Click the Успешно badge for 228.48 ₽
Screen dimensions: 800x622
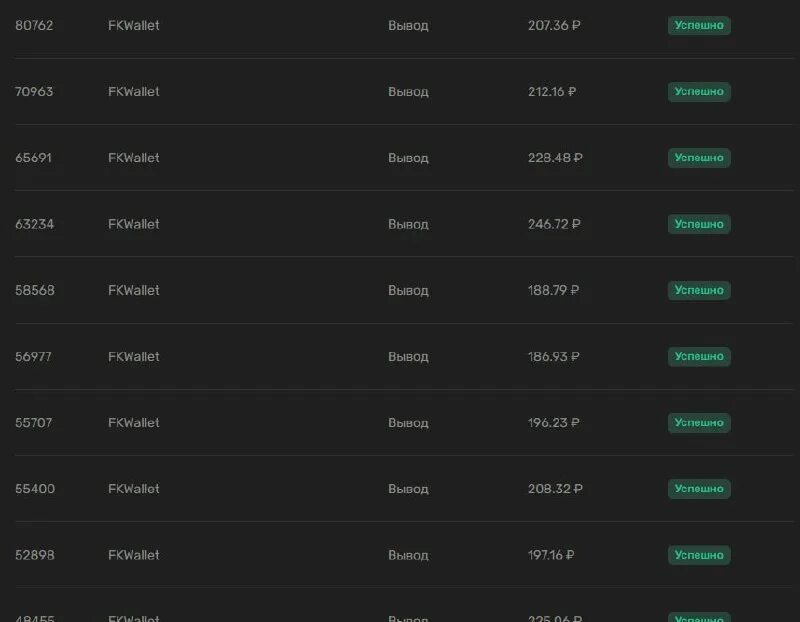[699, 158]
